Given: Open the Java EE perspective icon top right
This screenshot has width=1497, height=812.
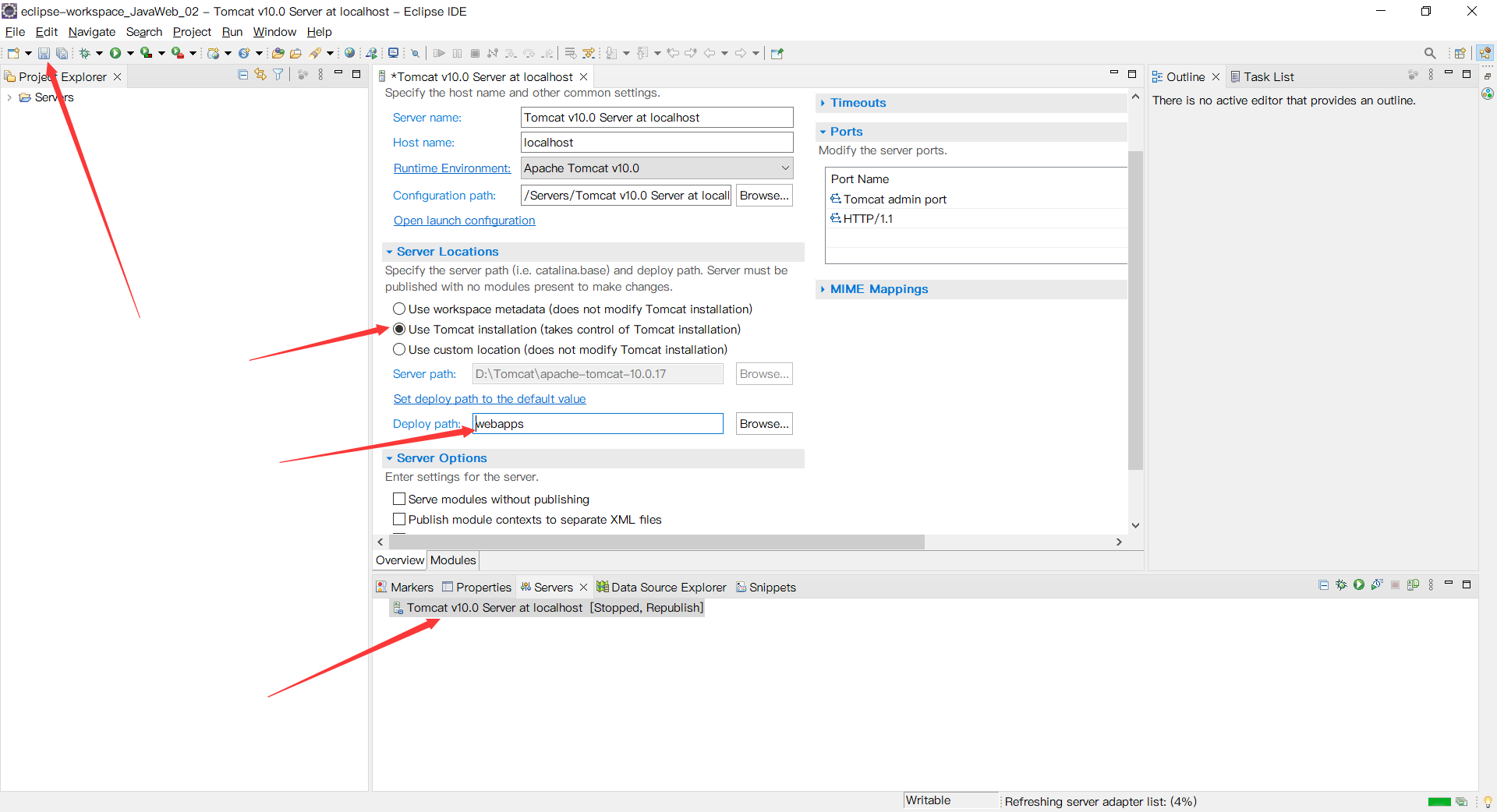Looking at the screenshot, I should [x=1486, y=53].
